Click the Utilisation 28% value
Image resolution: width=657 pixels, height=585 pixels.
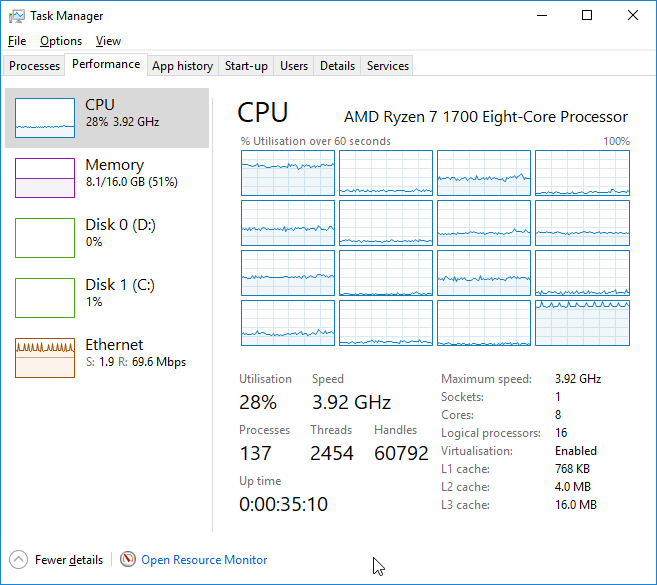pyautogui.click(x=258, y=403)
